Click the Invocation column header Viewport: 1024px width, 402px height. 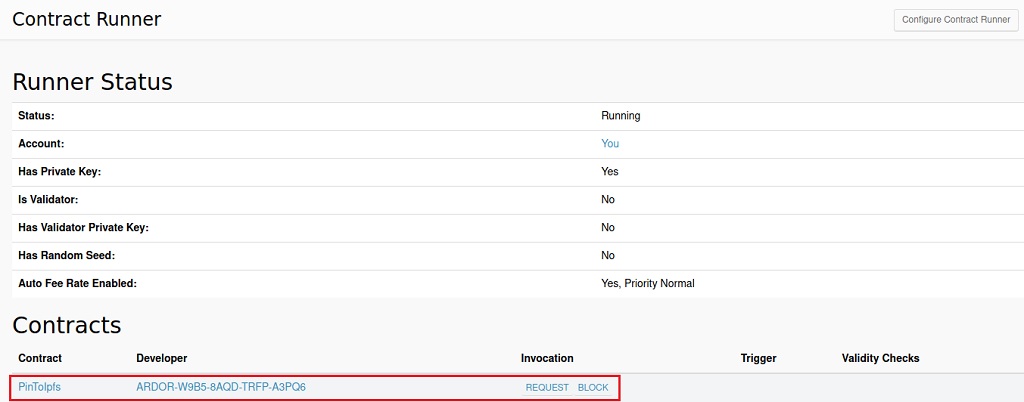547,358
